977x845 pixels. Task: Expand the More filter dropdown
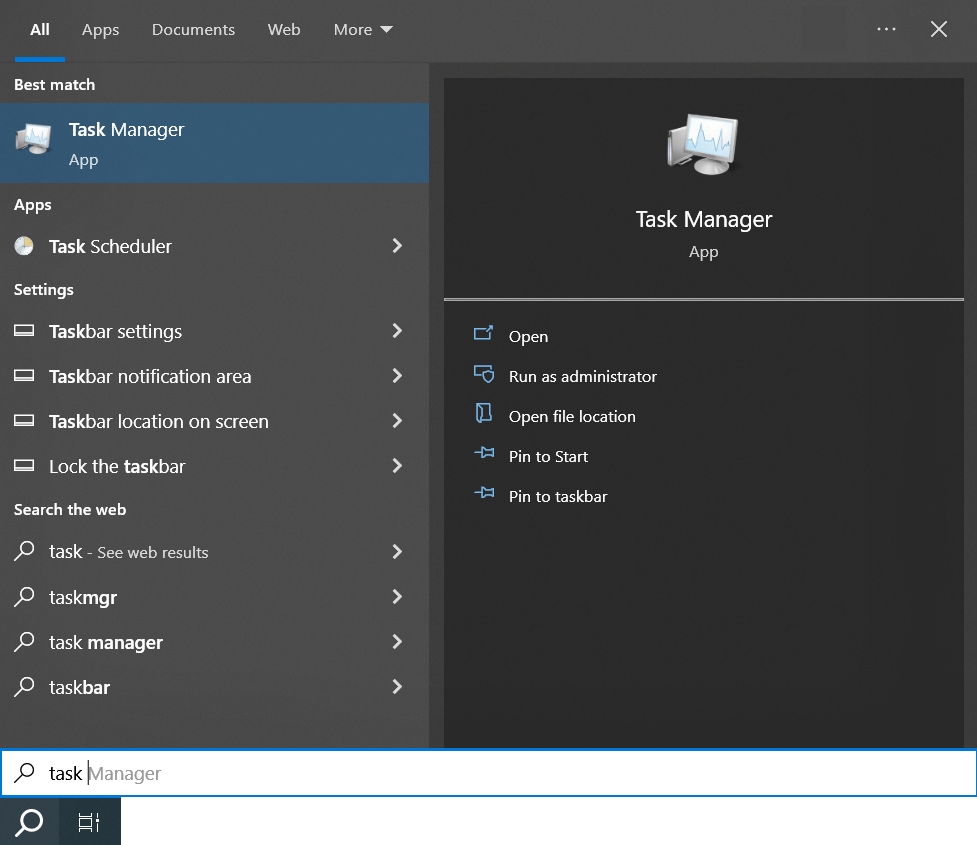point(363,30)
